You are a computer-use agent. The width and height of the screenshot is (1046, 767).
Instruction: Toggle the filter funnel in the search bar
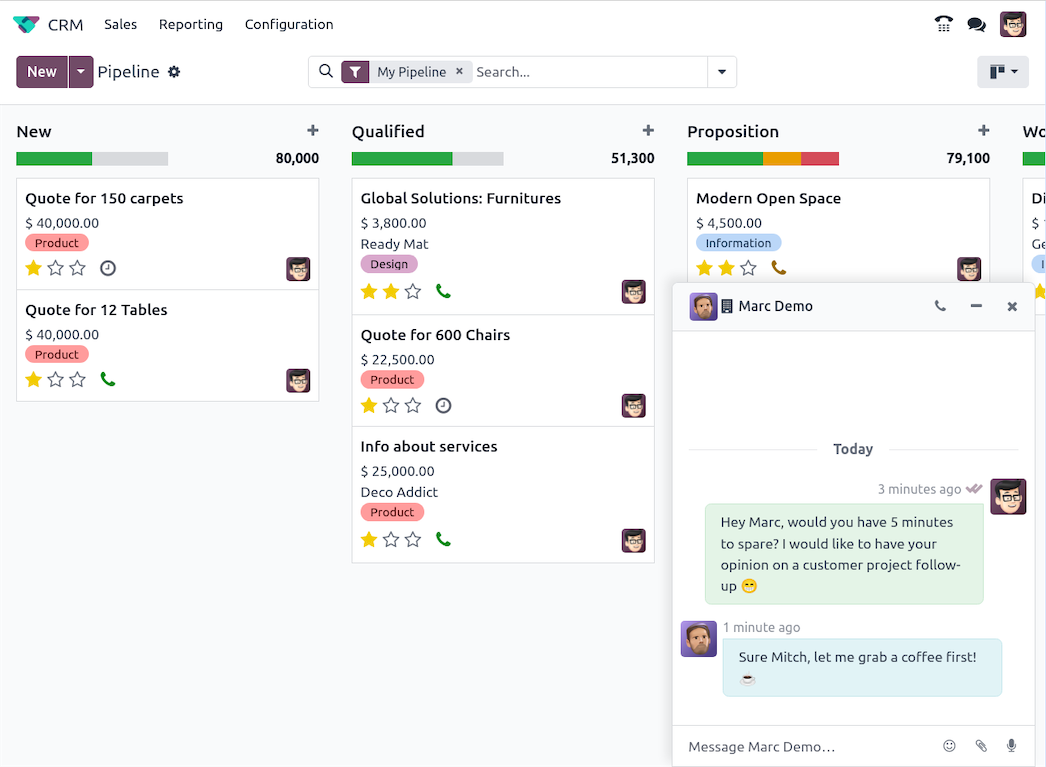[355, 71]
